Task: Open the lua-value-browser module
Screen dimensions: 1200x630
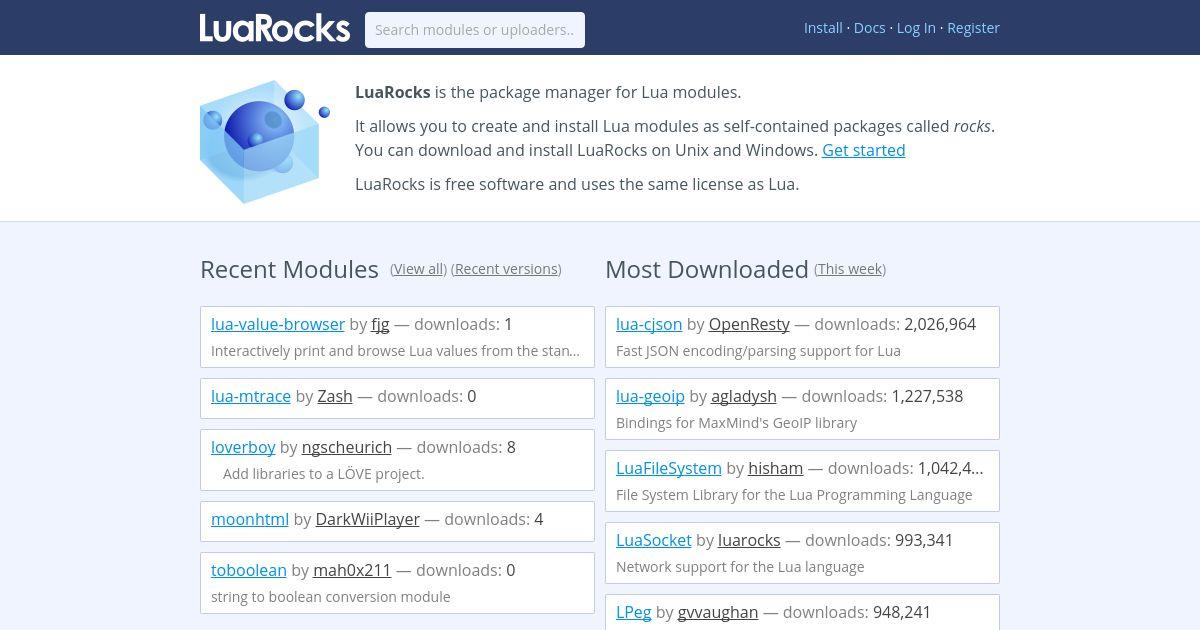Action: (x=278, y=324)
